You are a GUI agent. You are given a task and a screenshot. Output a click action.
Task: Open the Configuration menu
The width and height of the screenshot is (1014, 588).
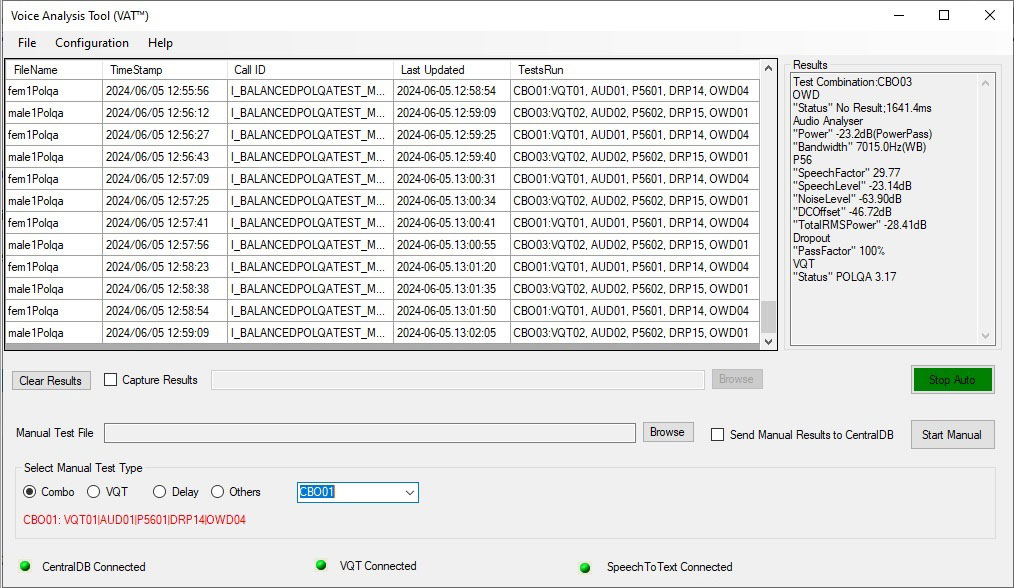click(92, 43)
